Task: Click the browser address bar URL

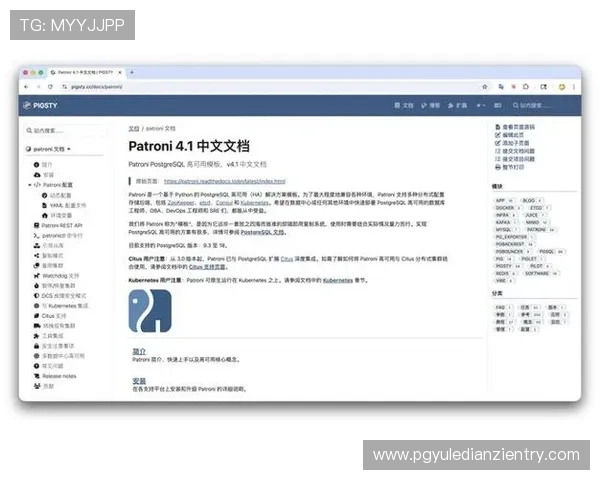Action: click(x=97, y=87)
